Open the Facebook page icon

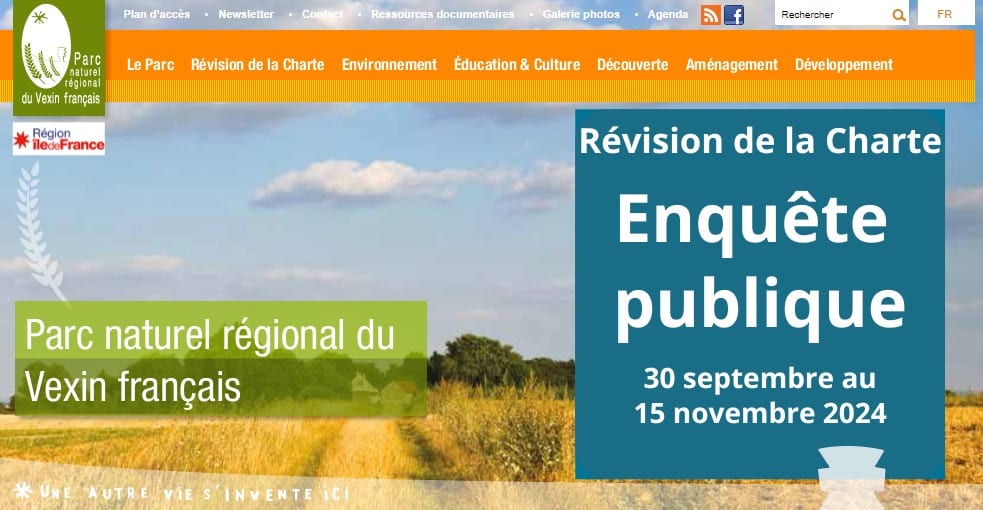(734, 15)
